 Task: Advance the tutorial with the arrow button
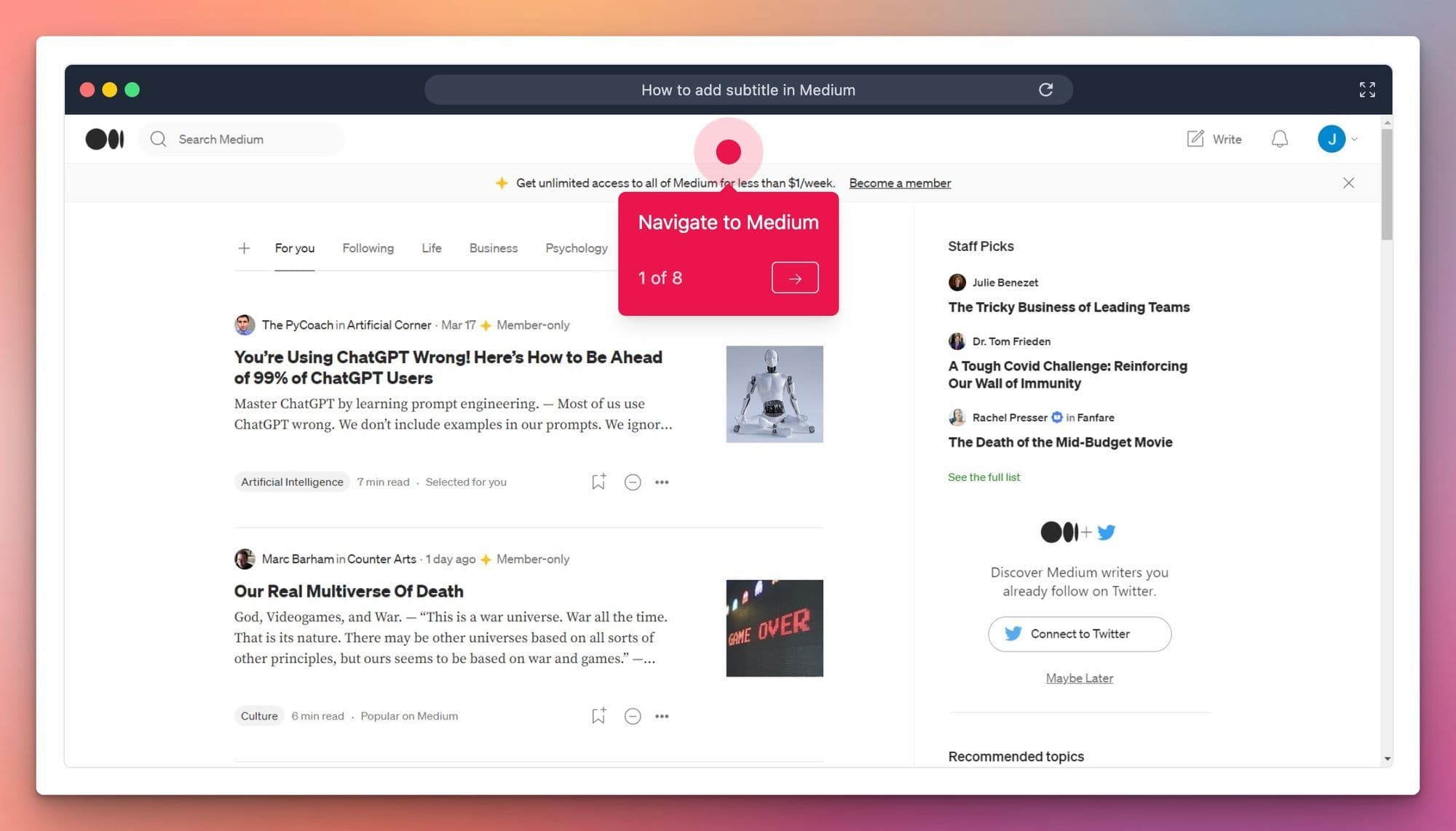pyautogui.click(x=794, y=277)
